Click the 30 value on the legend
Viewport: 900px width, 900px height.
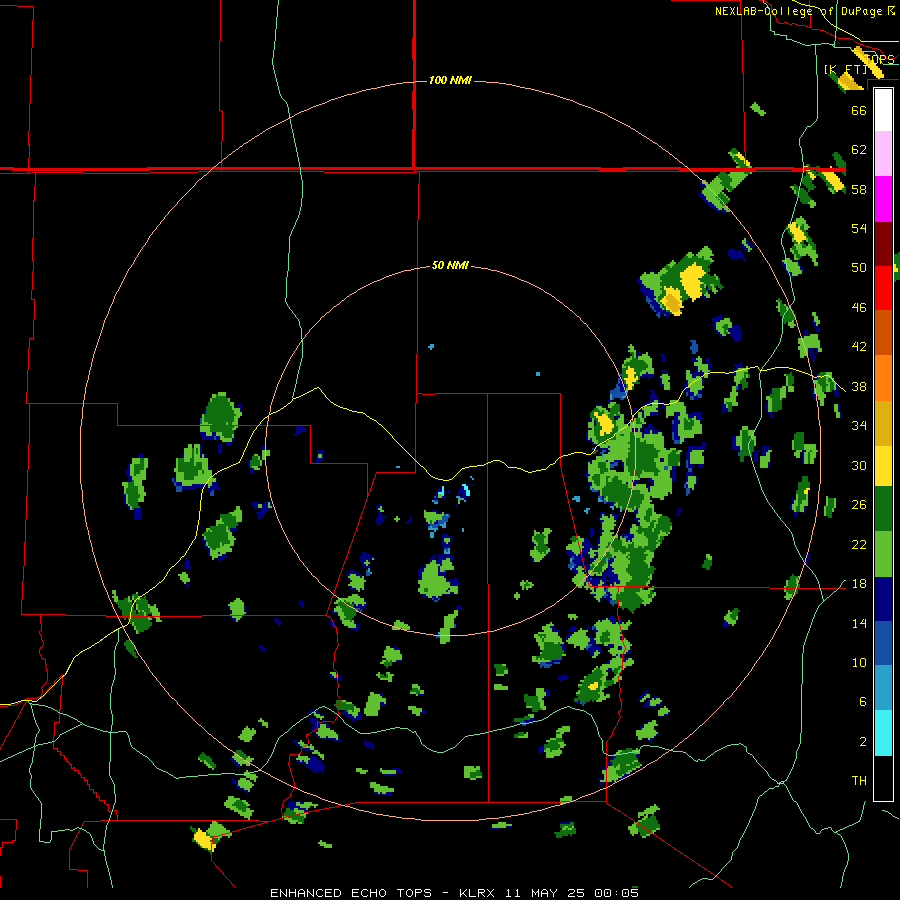tap(859, 465)
